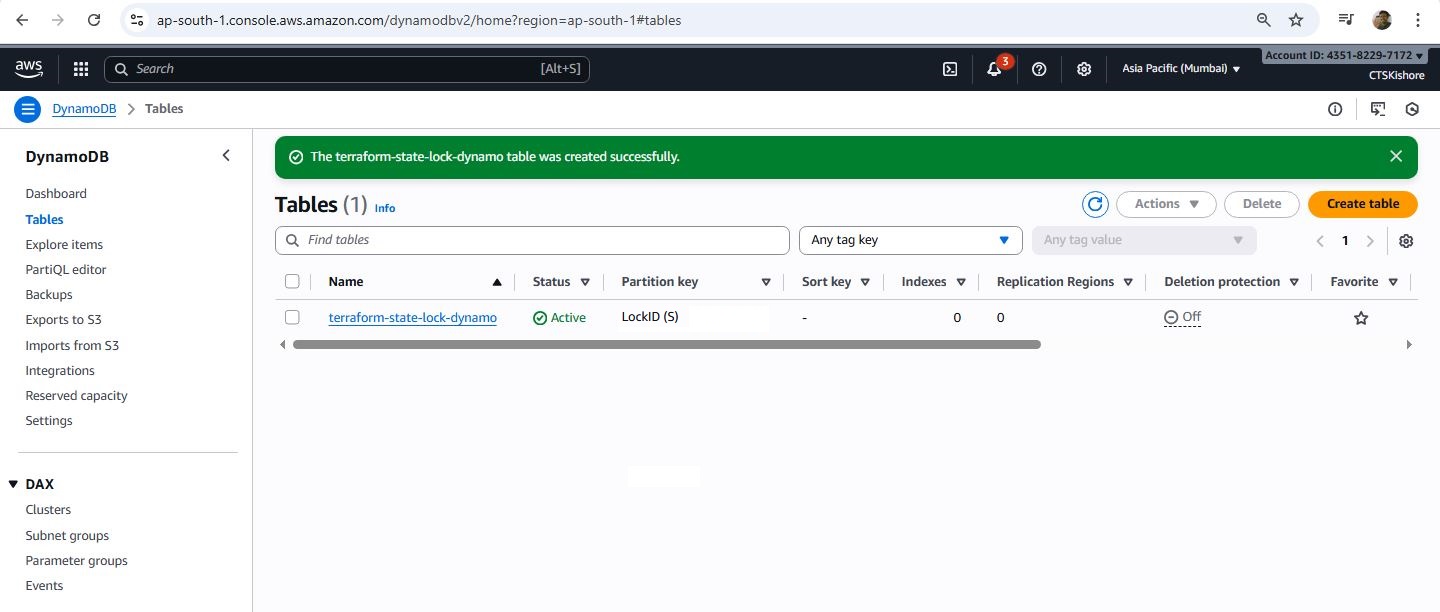Screen dimensions: 1440x612
Task: Go to Explore items in sidebar
Action: pyautogui.click(x=64, y=245)
